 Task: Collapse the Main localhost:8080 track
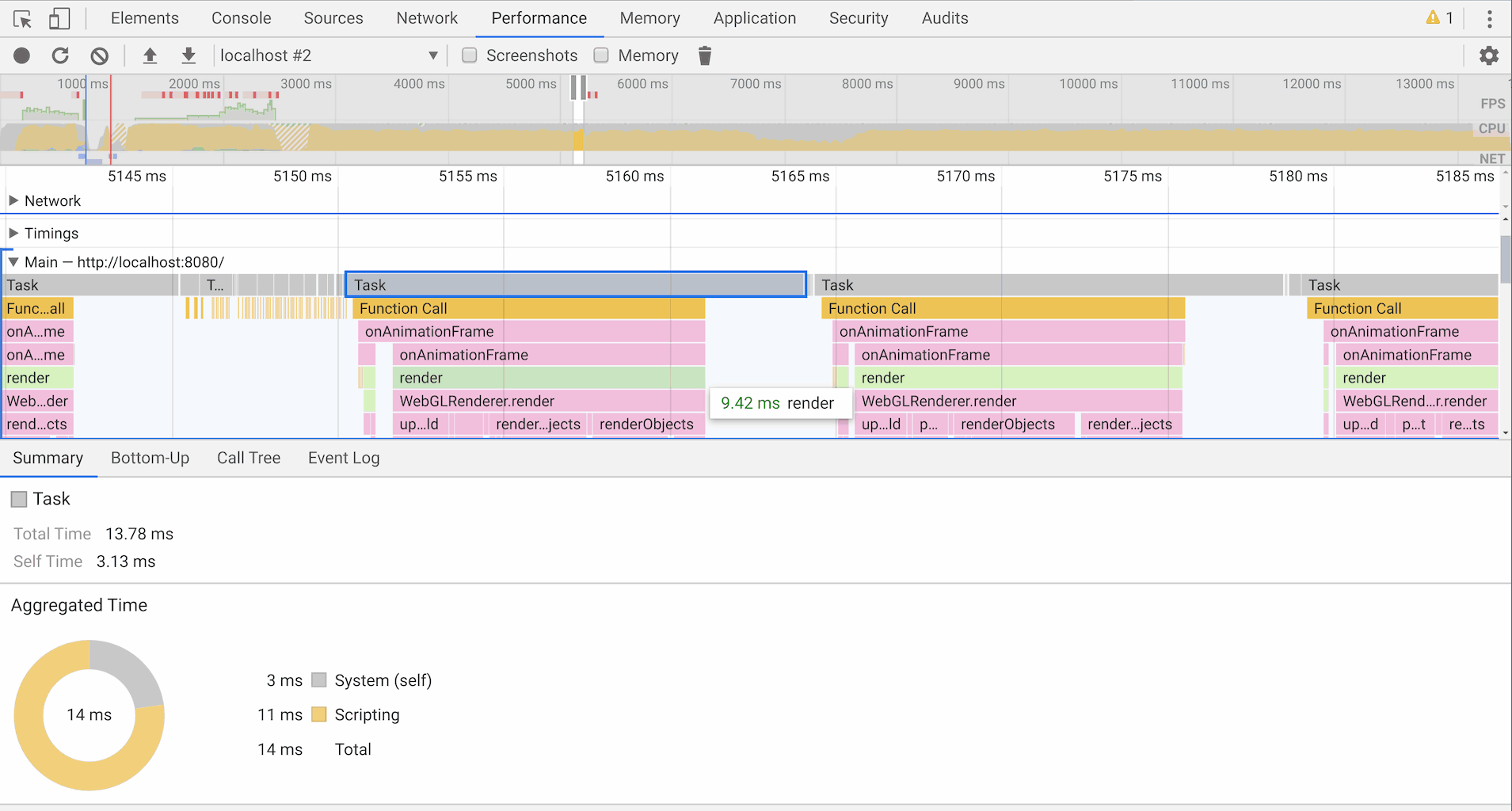[13, 262]
